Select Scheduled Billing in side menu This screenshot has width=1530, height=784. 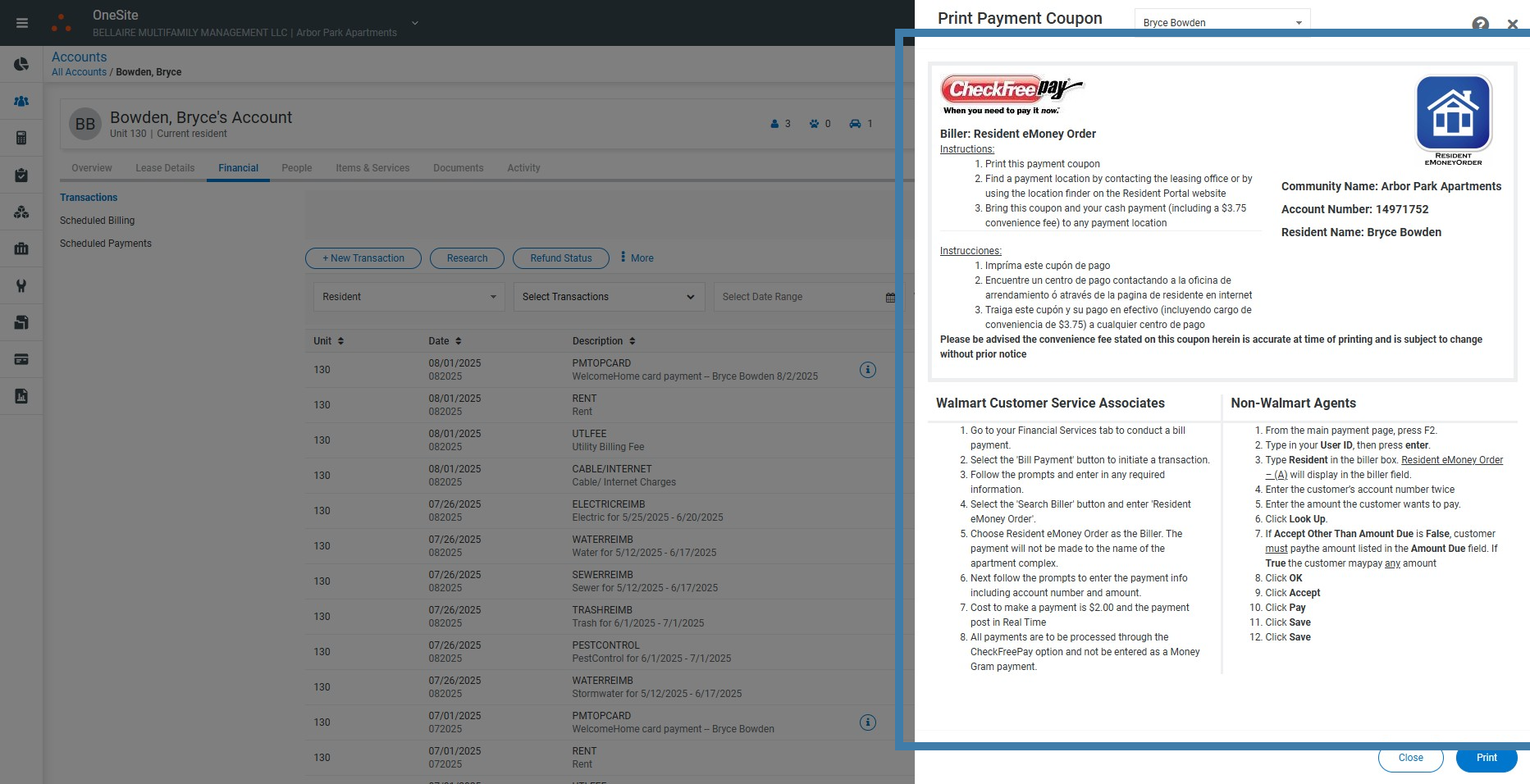coord(97,221)
